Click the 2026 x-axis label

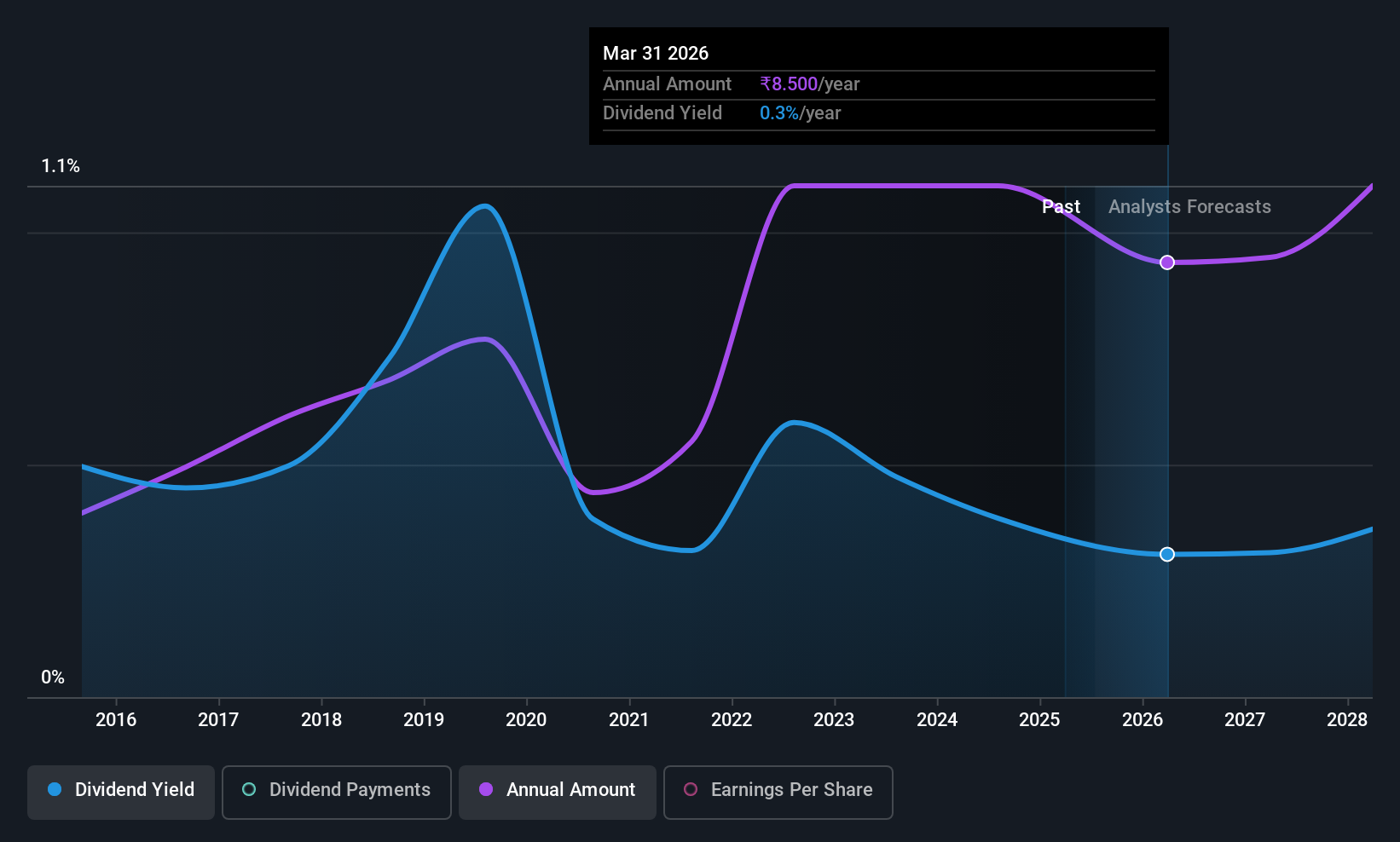coord(1143,720)
